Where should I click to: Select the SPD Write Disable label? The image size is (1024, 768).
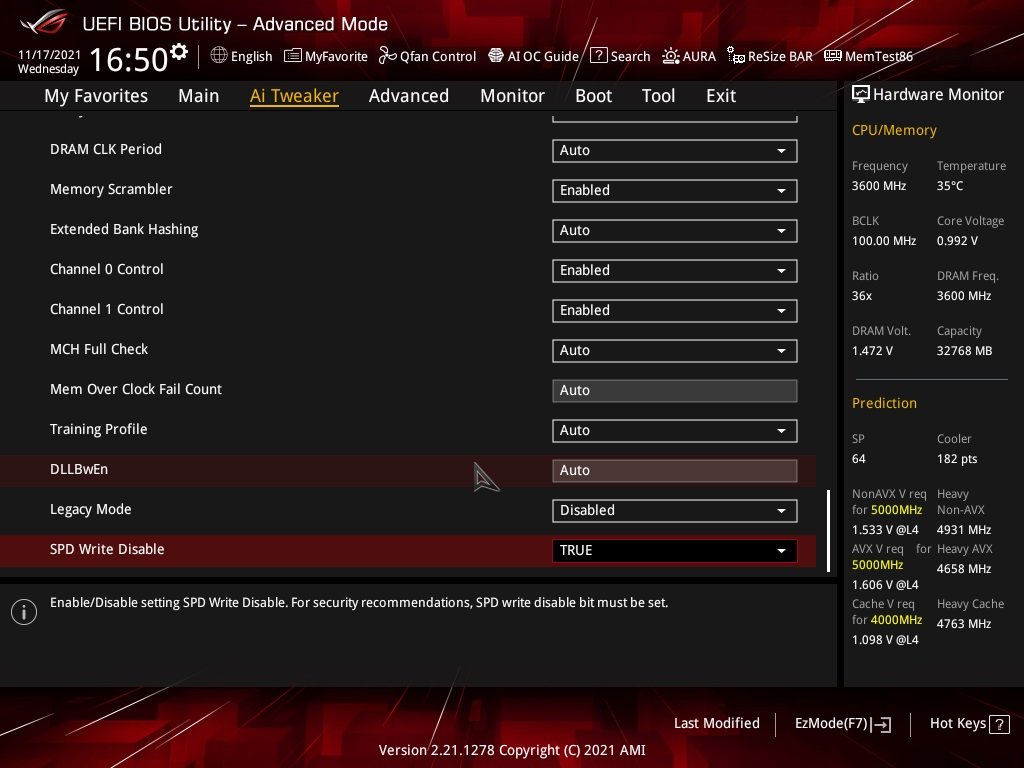point(107,549)
